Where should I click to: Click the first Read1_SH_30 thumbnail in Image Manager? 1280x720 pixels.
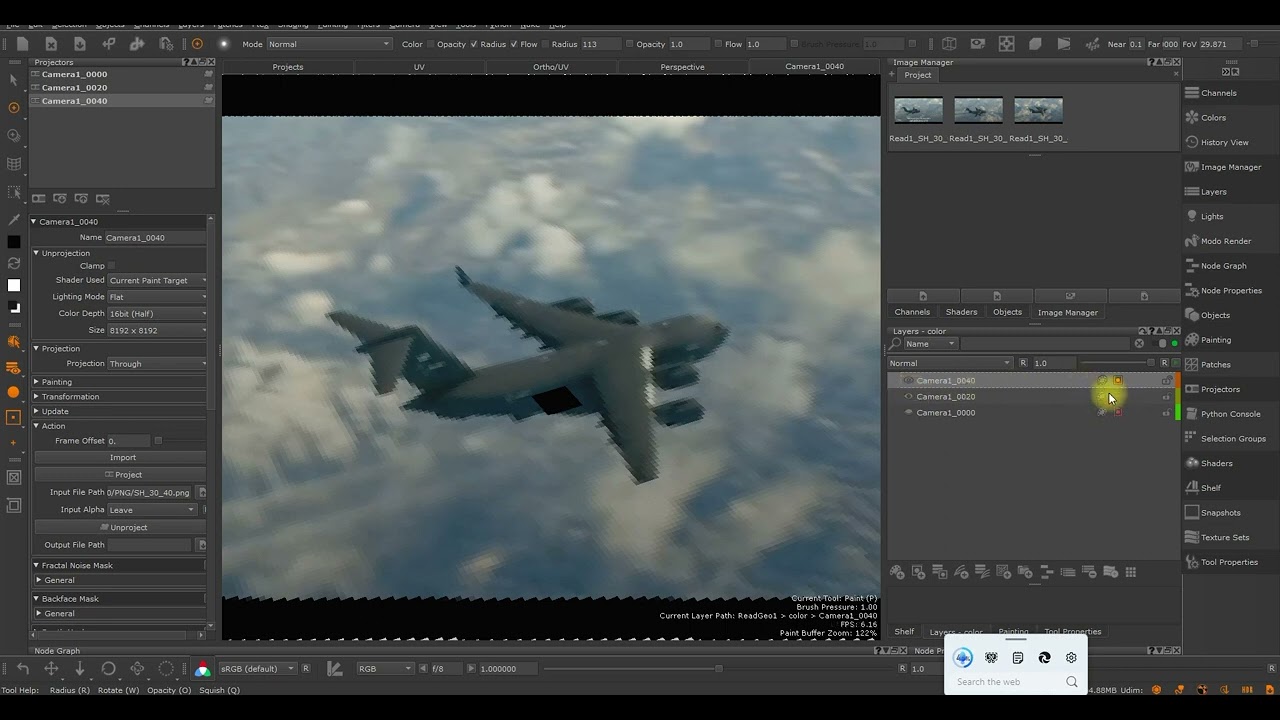pos(918,110)
